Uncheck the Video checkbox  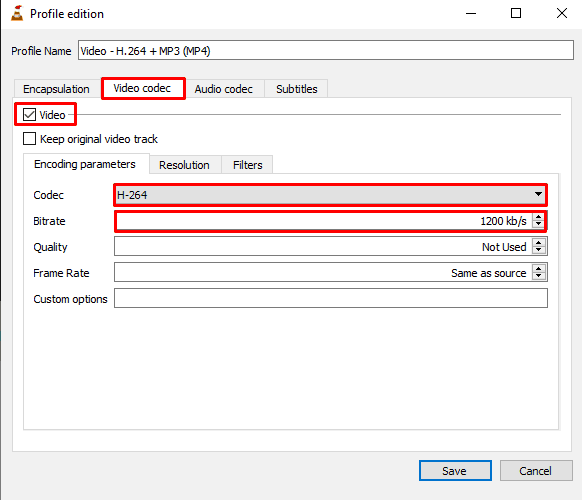click(29, 115)
